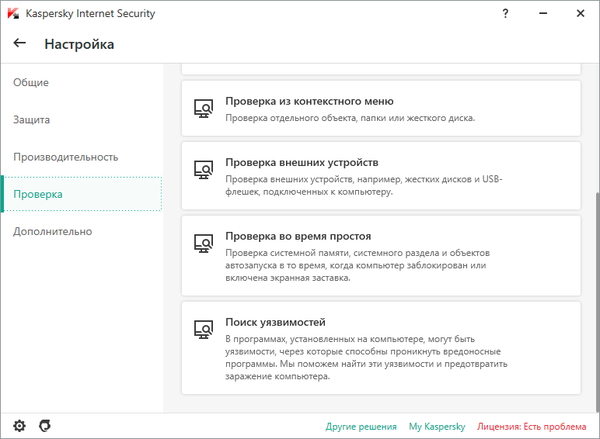Click the Проверка внешних устройств scan icon
Image resolution: width=600 pixels, height=439 pixels.
coord(203,168)
